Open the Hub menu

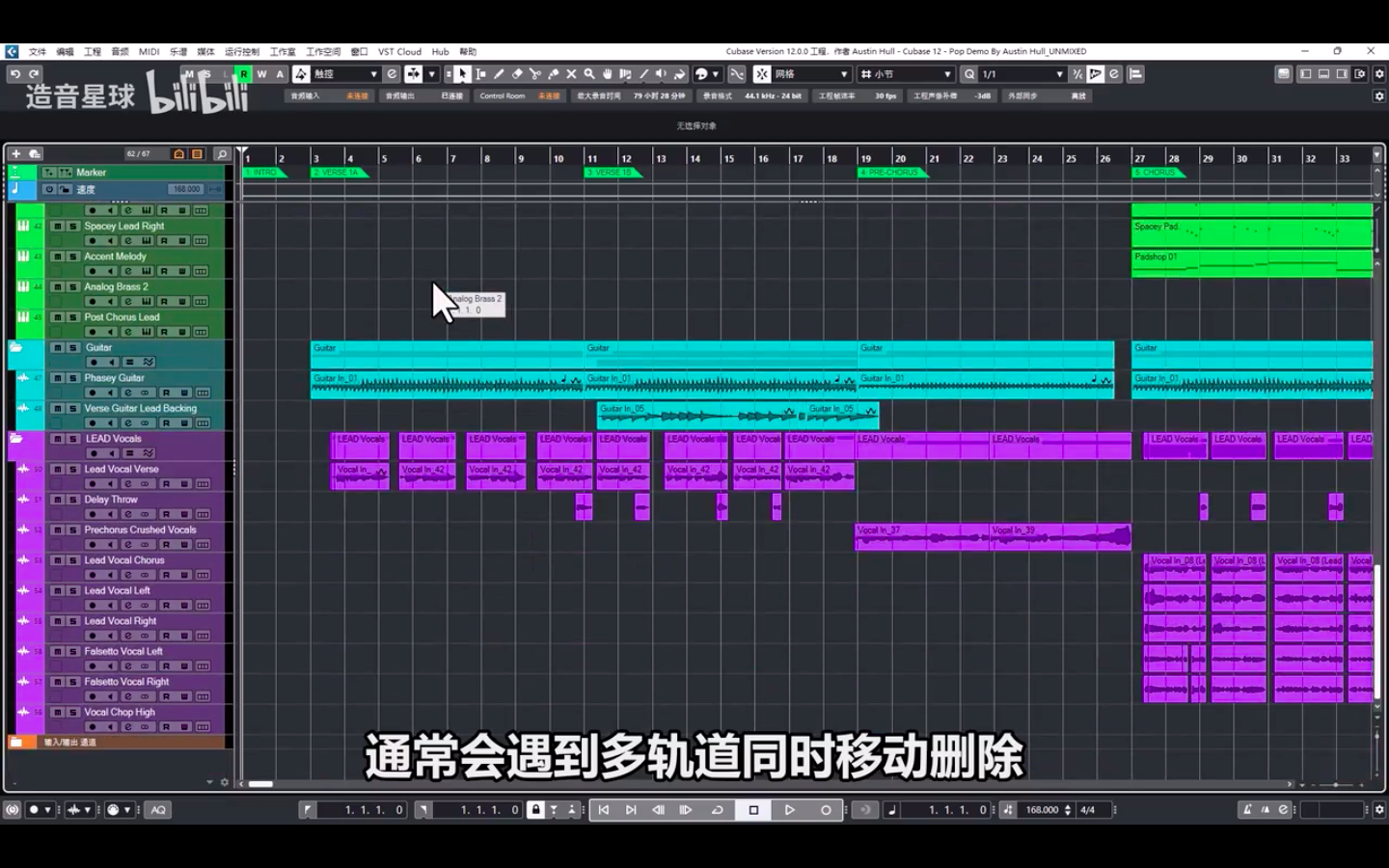point(440,52)
